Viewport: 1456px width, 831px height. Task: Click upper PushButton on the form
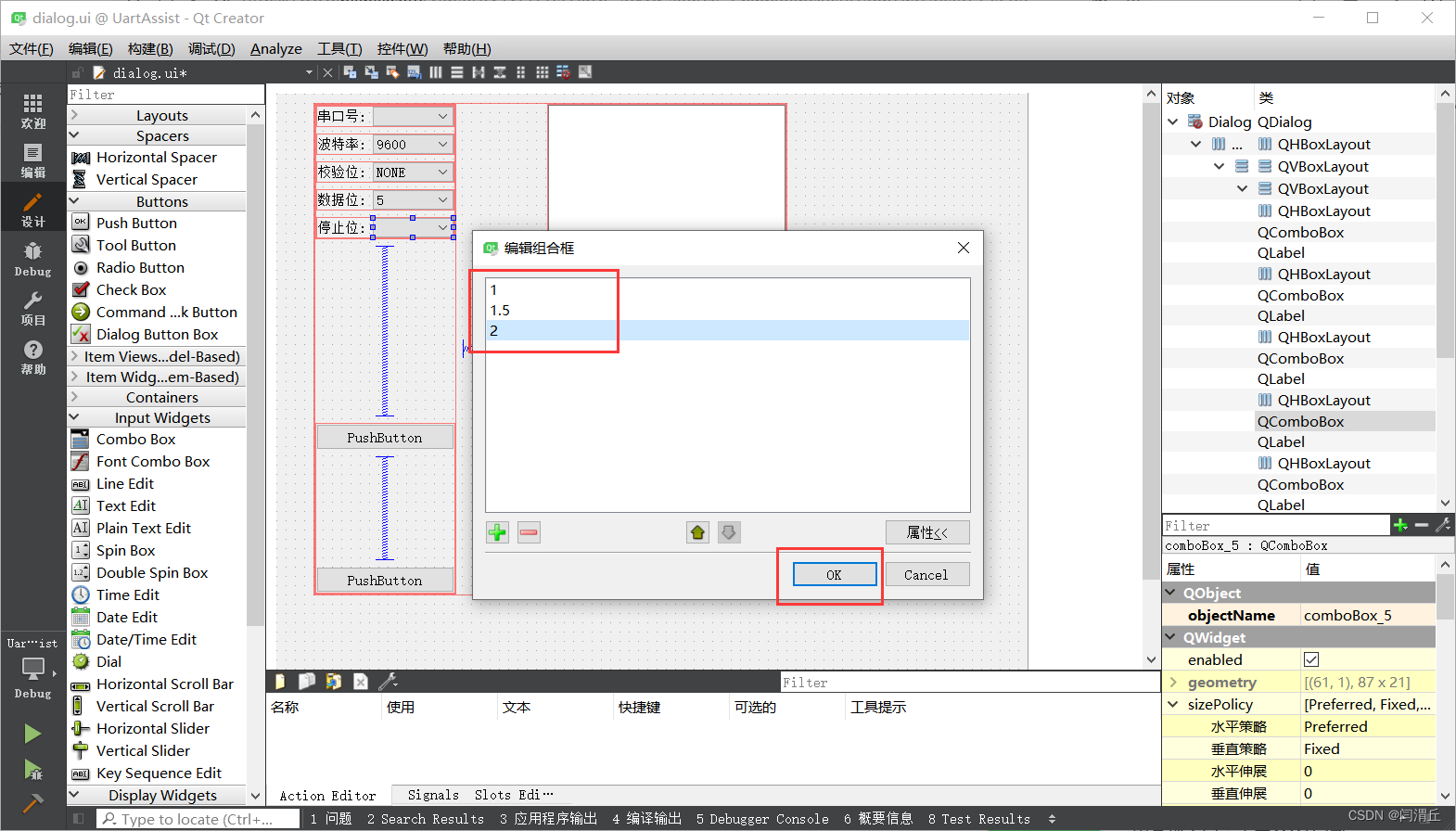pyautogui.click(x=385, y=438)
